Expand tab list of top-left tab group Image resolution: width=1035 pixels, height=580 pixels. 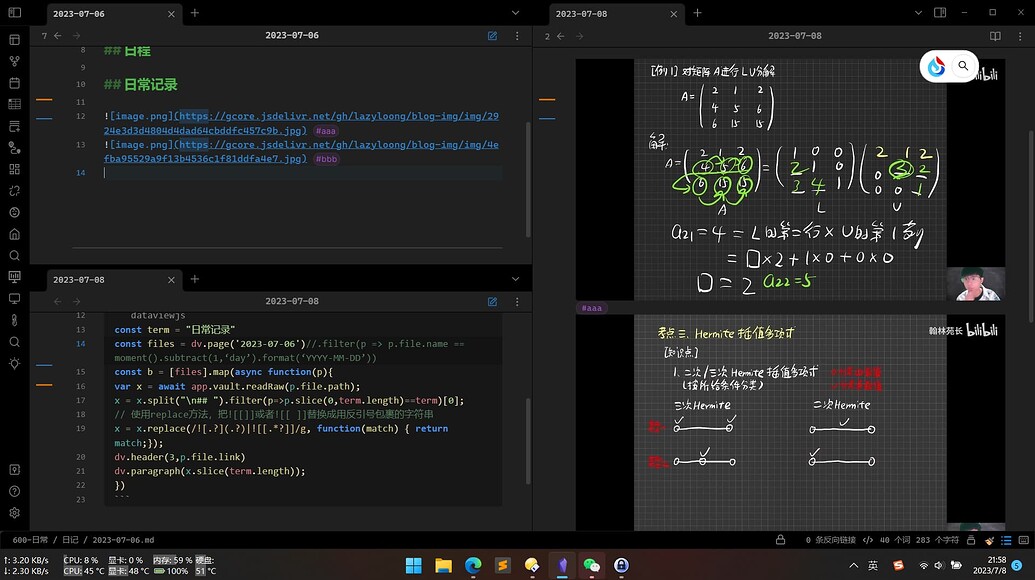[516, 13]
